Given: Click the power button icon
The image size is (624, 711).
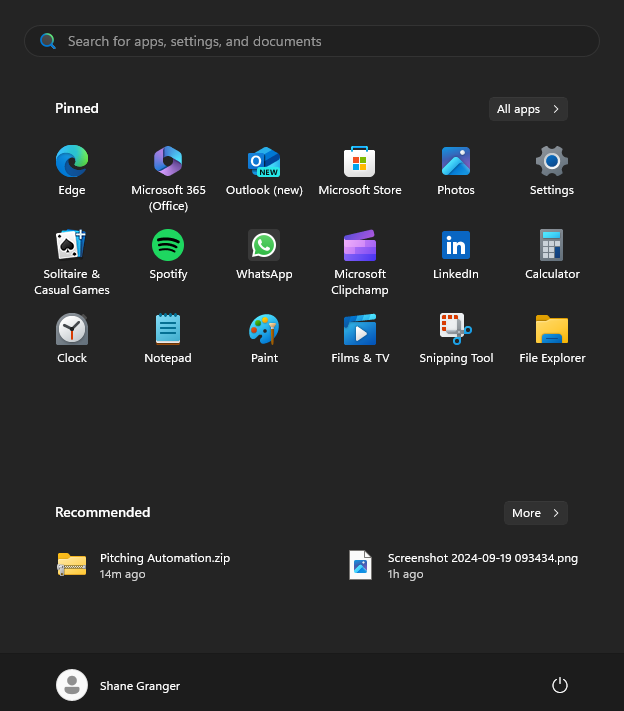Looking at the screenshot, I should (560, 685).
